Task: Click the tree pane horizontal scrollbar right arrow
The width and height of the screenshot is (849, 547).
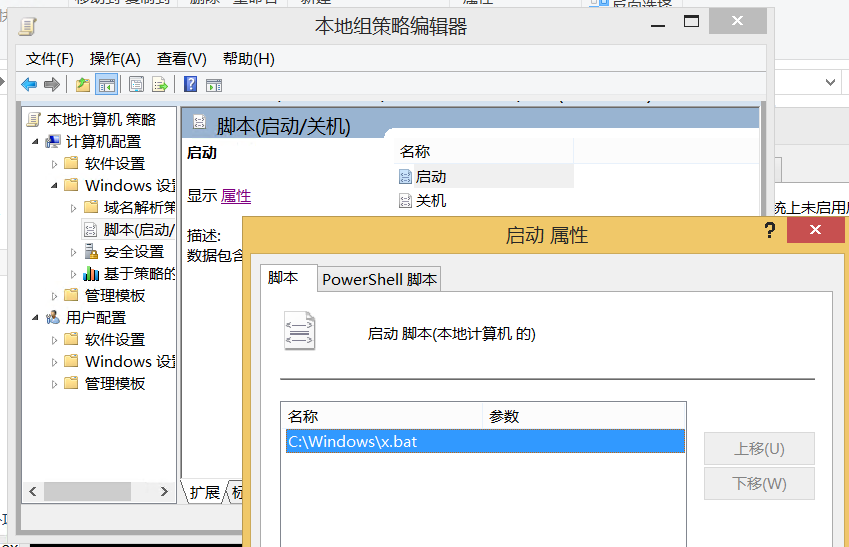Action: coord(167,492)
